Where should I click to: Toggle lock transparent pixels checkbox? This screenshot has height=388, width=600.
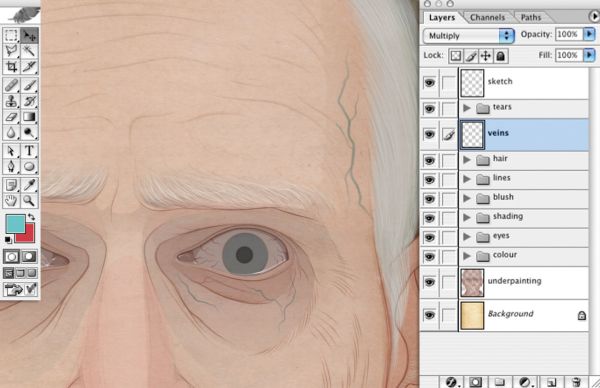[x=455, y=56]
